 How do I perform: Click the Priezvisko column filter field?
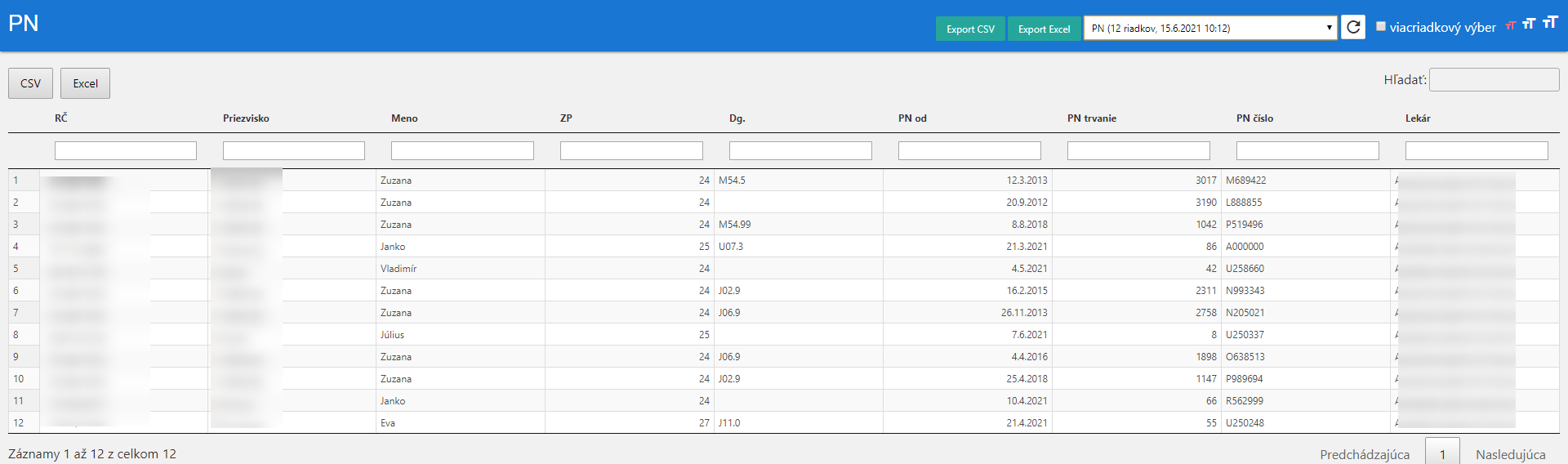tap(294, 150)
